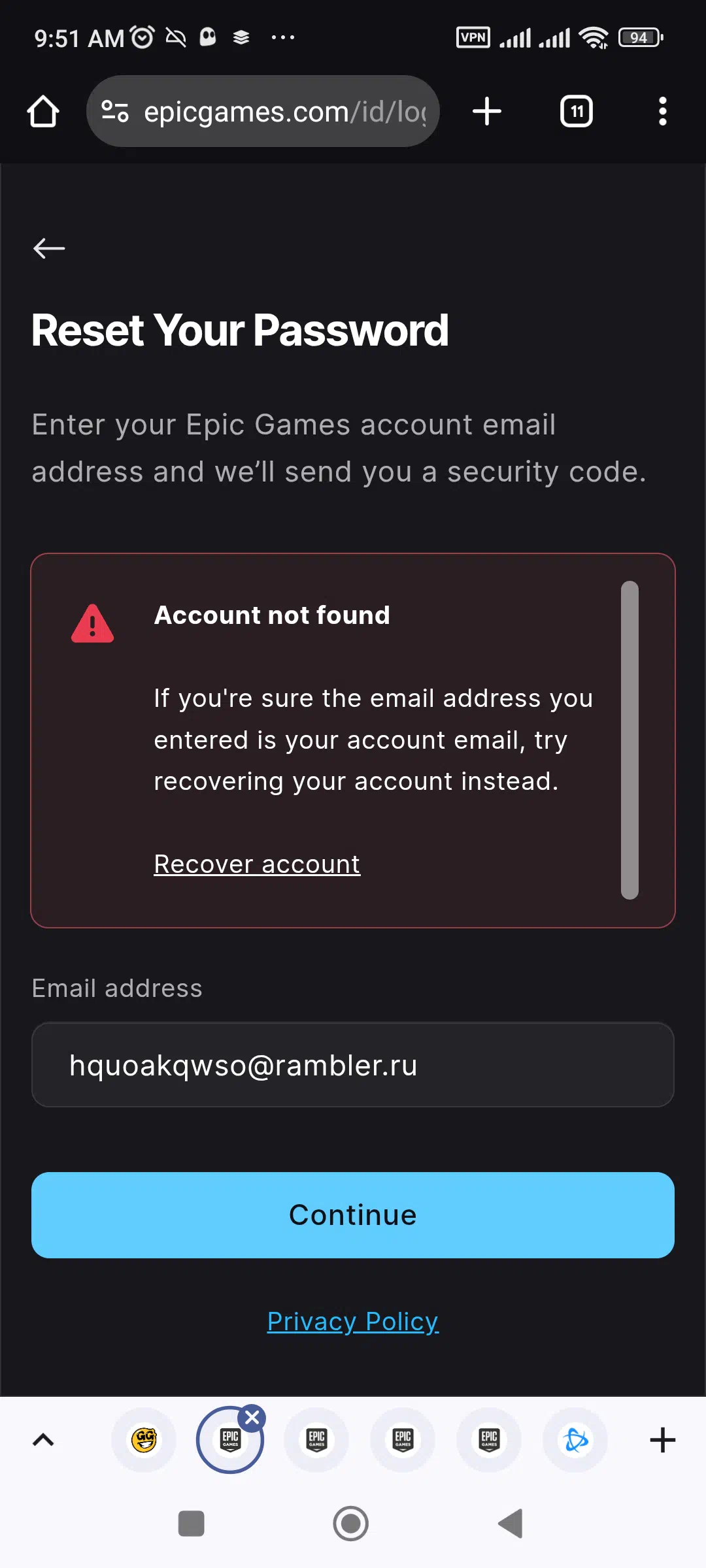Switch to the GG emoji tab

[144, 1440]
